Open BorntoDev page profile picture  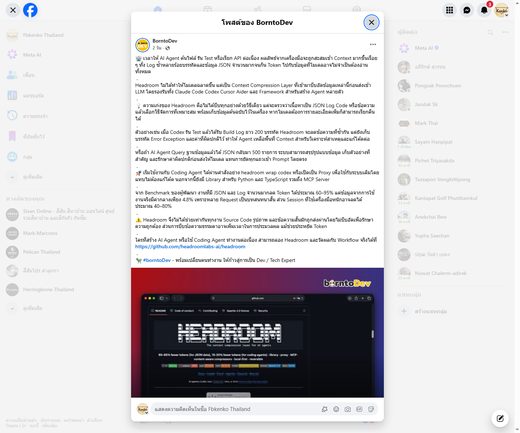[x=142, y=45]
